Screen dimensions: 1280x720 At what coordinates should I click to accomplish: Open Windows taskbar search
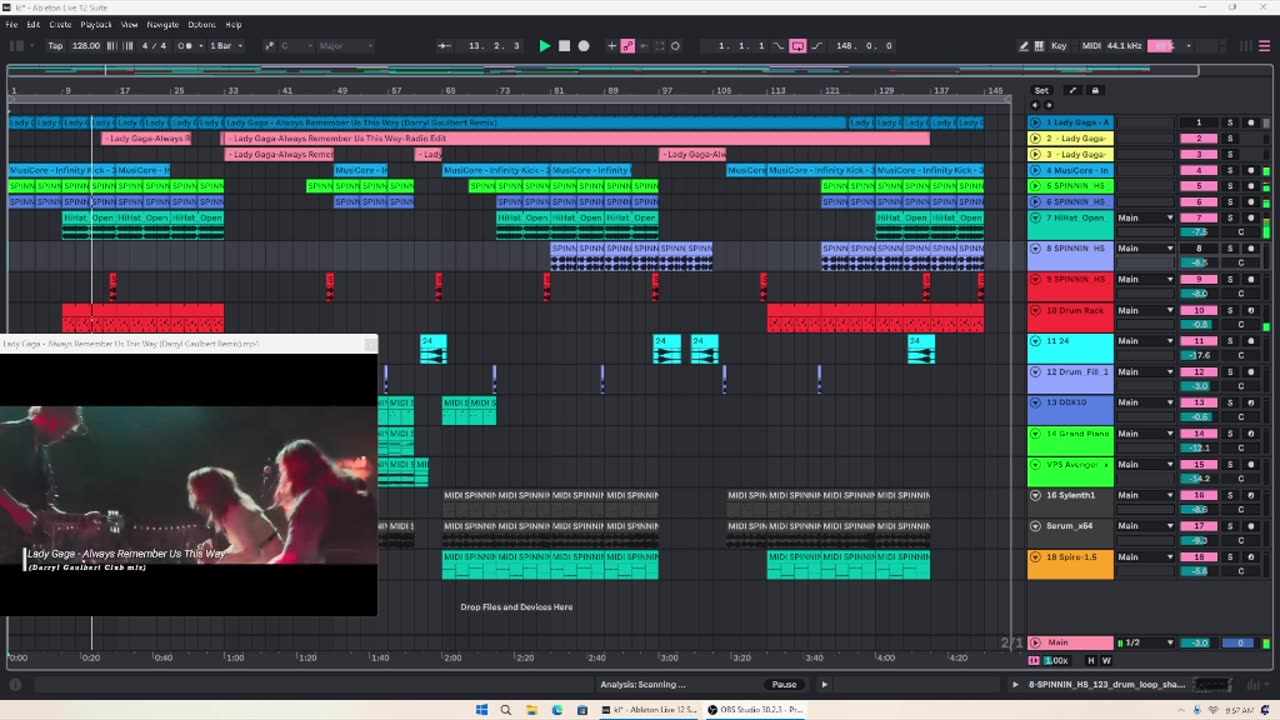(x=506, y=710)
